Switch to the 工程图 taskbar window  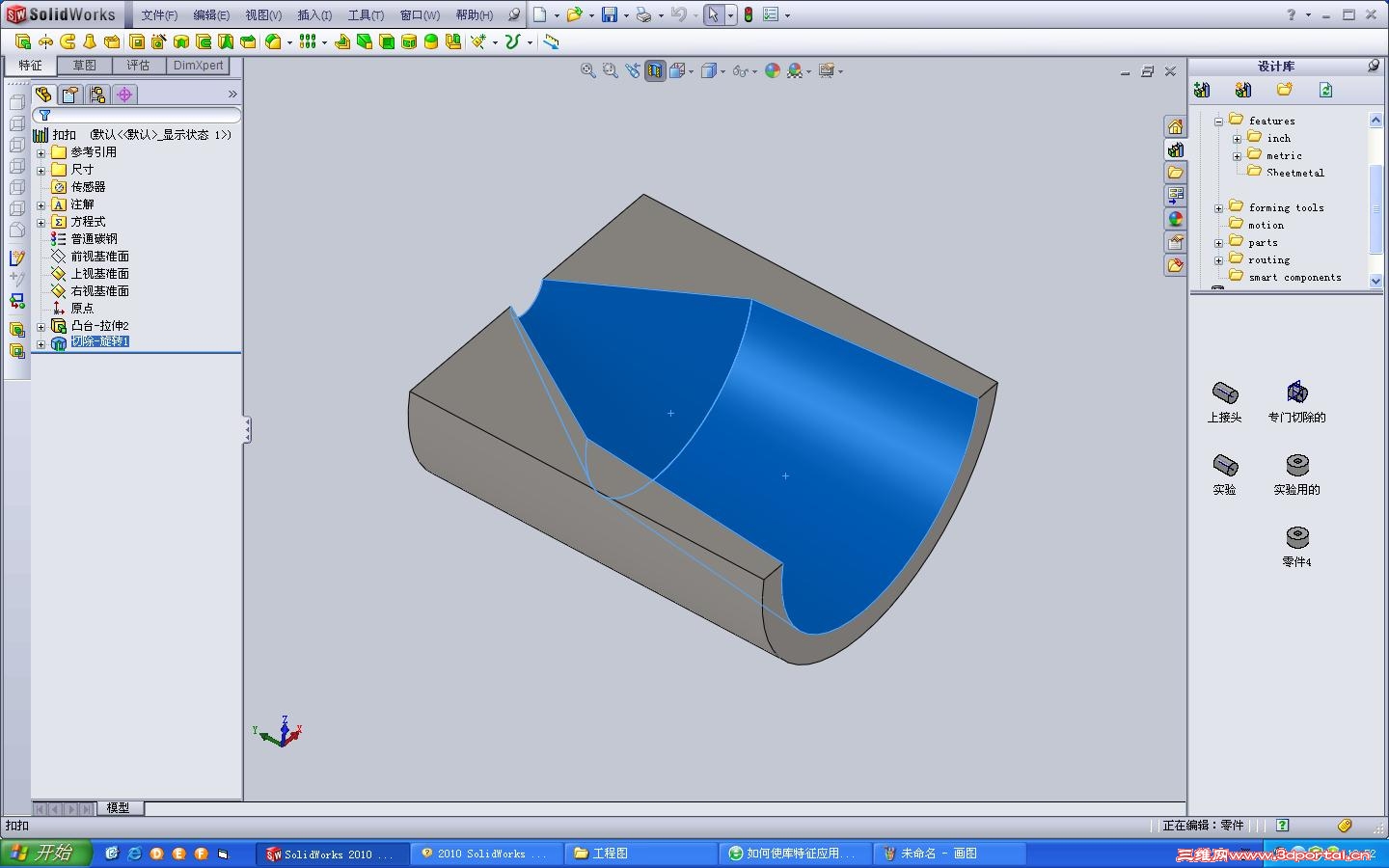tap(640, 854)
